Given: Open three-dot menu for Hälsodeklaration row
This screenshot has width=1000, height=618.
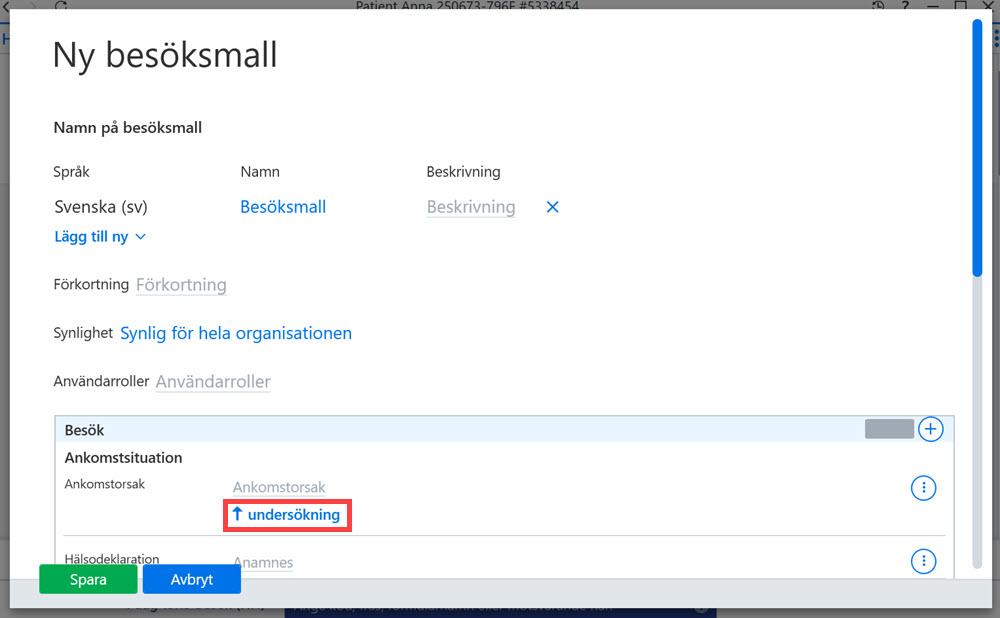Looking at the screenshot, I should pos(923,561).
